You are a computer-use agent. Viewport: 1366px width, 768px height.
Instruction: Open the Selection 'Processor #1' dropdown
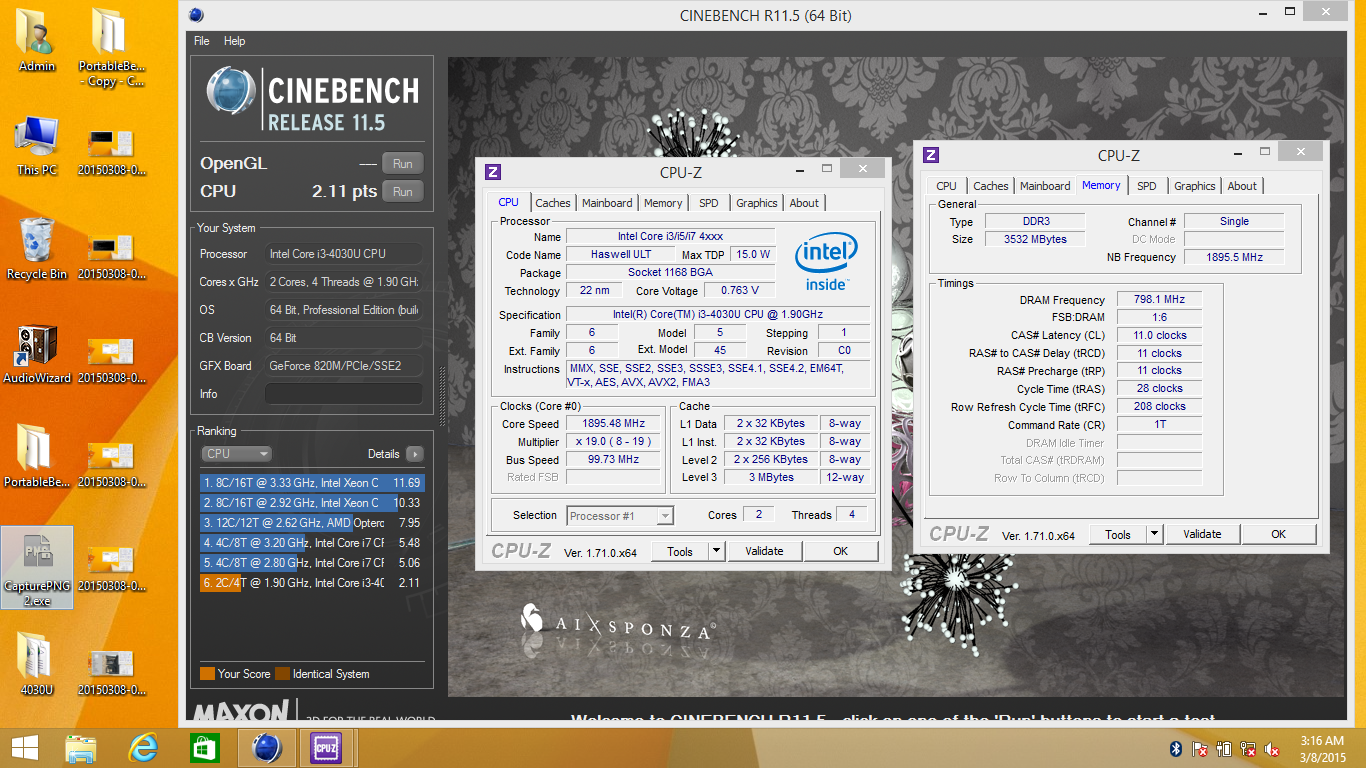620,516
